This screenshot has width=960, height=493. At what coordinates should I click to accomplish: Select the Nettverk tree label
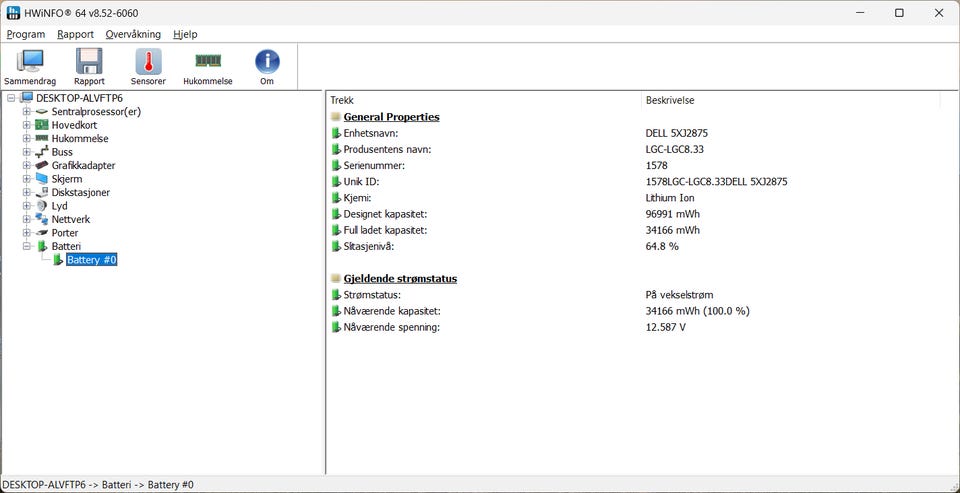click(x=71, y=219)
